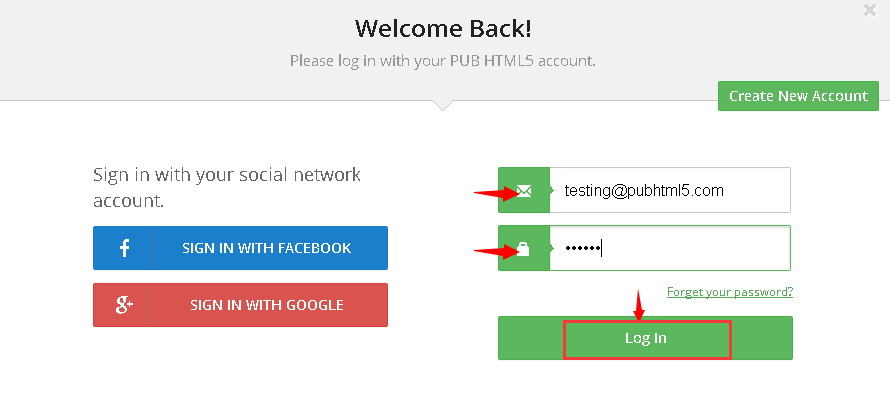Screen dimensions: 890x413
Task: Select the 'Sign in with your social network account' text
Action: tap(227, 187)
